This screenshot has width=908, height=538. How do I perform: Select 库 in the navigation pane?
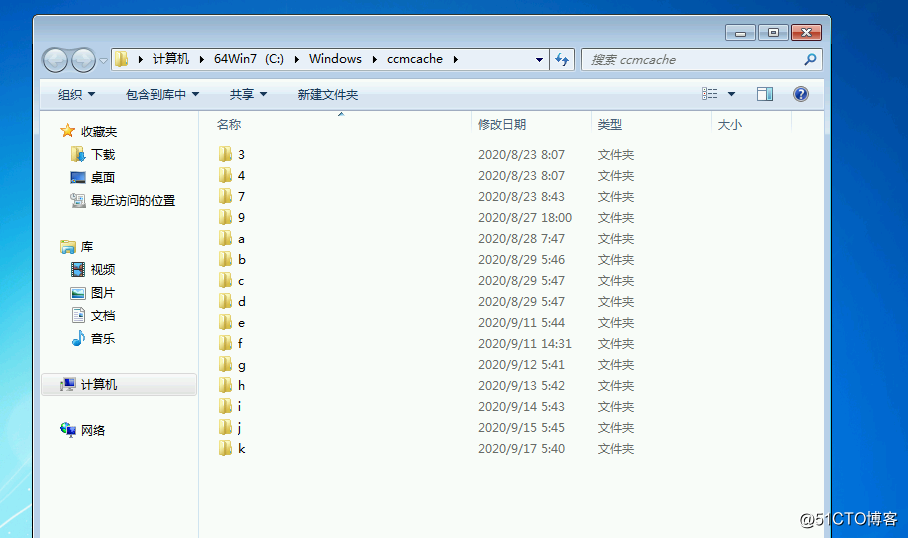pos(87,247)
